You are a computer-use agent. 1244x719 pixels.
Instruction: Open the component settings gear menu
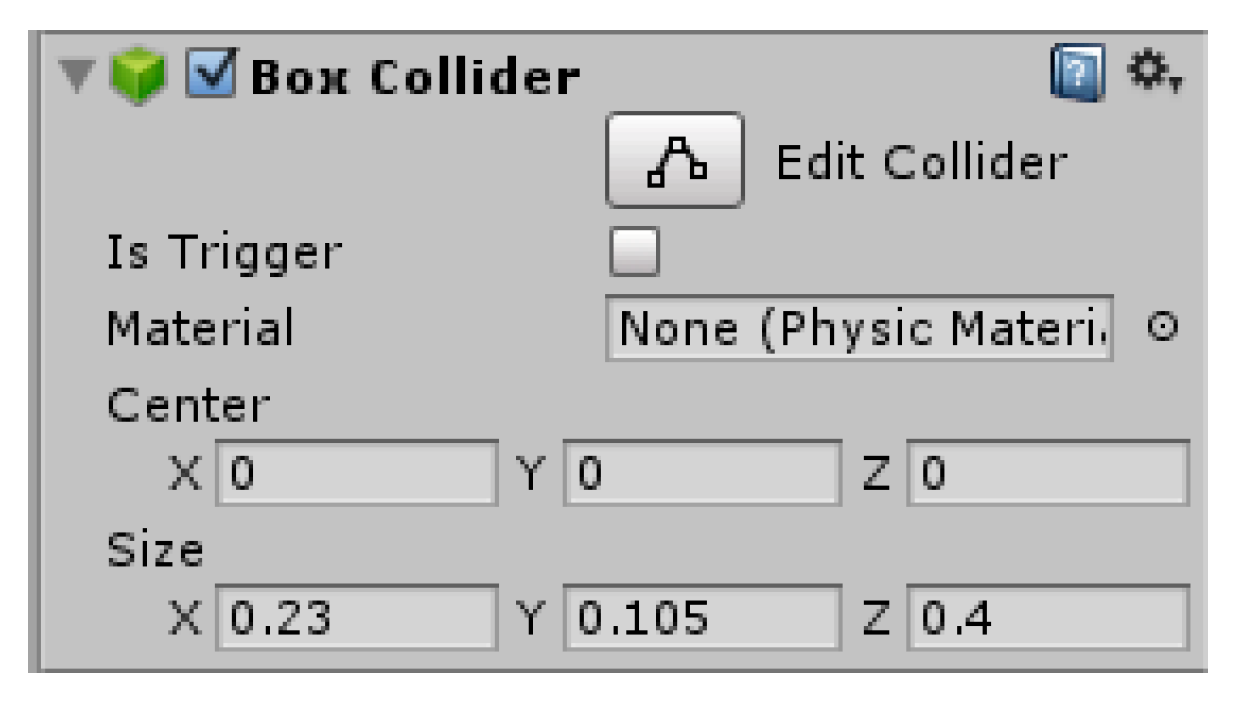[x=1155, y=70]
